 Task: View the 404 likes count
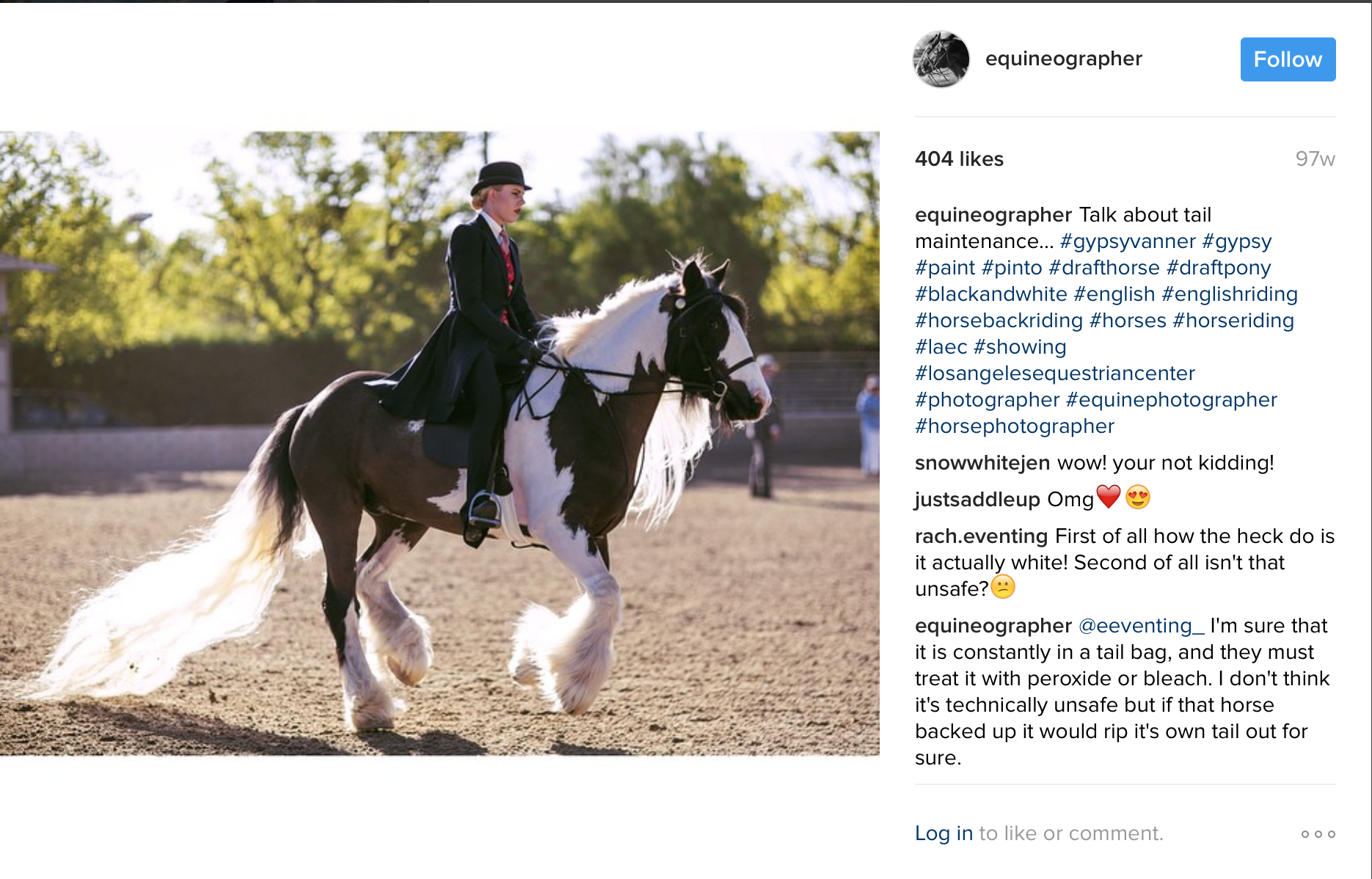click(959, 159)
